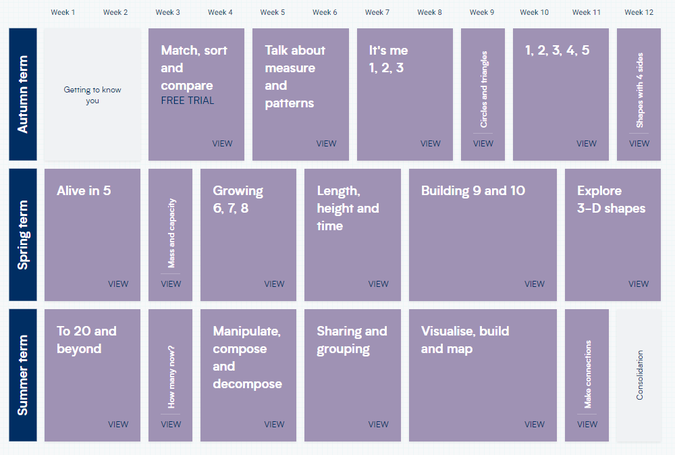
Task: Open the It's me 1, 2, 3 block
Action: (x=405, y=94)
